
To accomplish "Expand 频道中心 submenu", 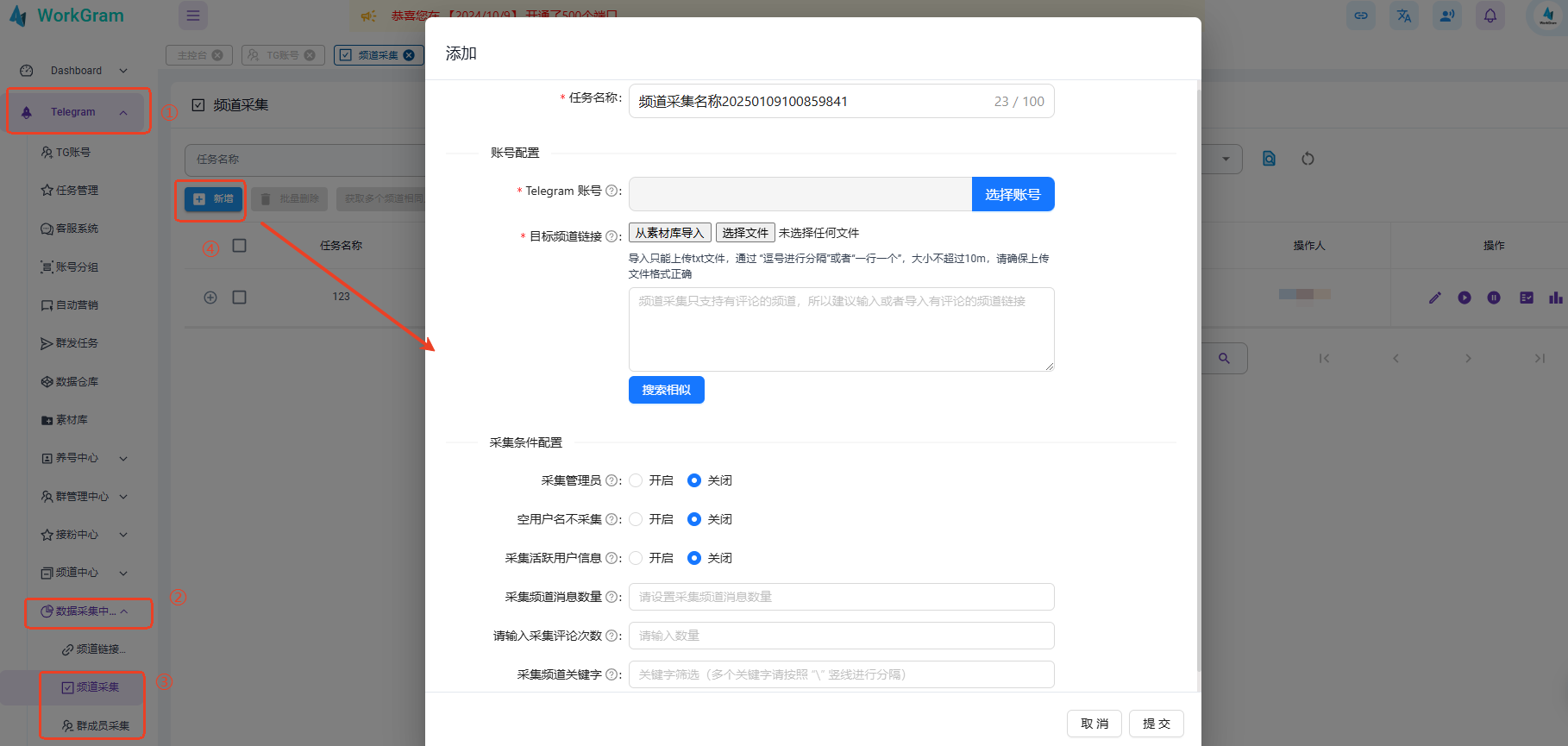I will (123, 573).
